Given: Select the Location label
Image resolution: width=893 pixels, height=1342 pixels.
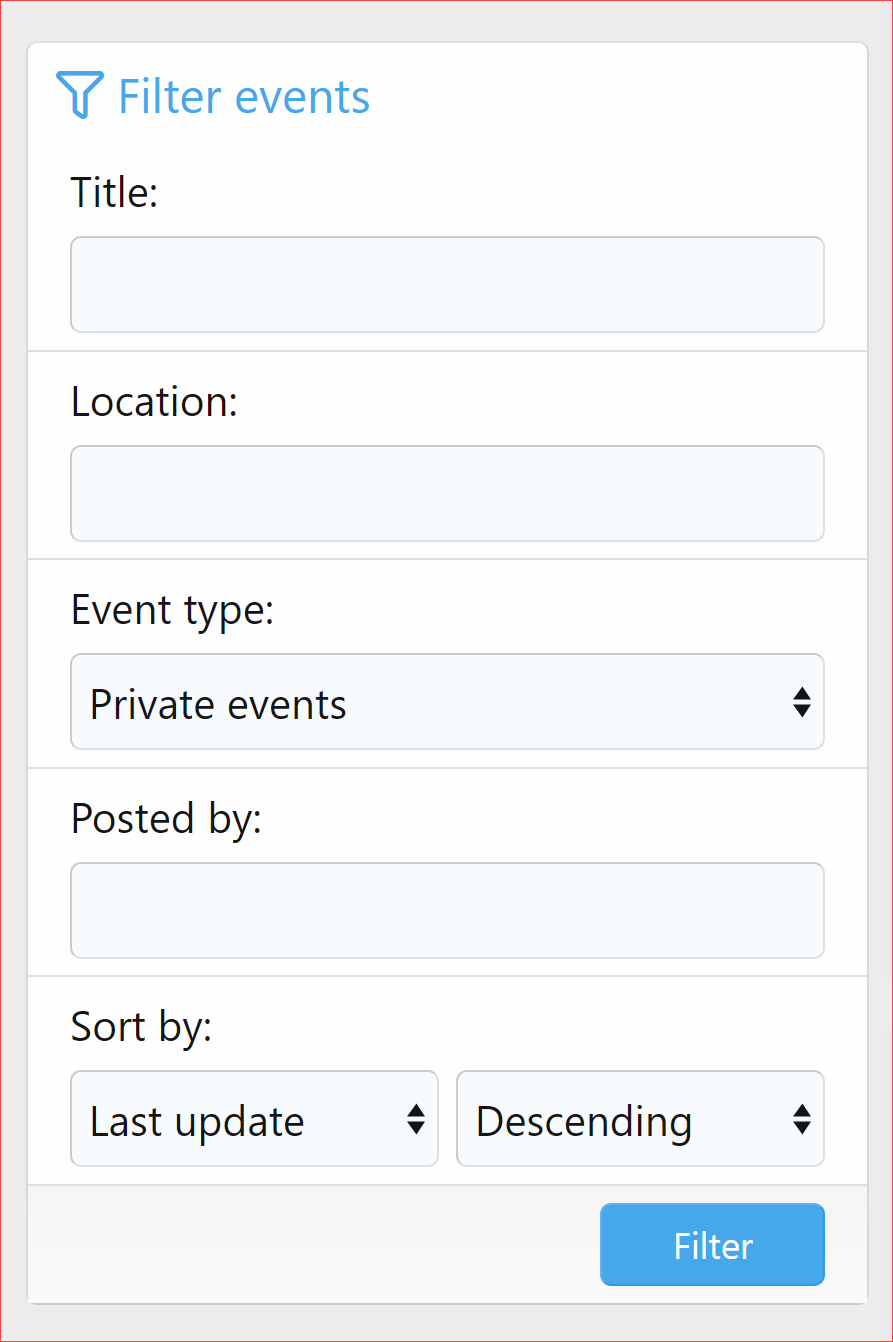Looking at the screenshot, I should [153, 401].
